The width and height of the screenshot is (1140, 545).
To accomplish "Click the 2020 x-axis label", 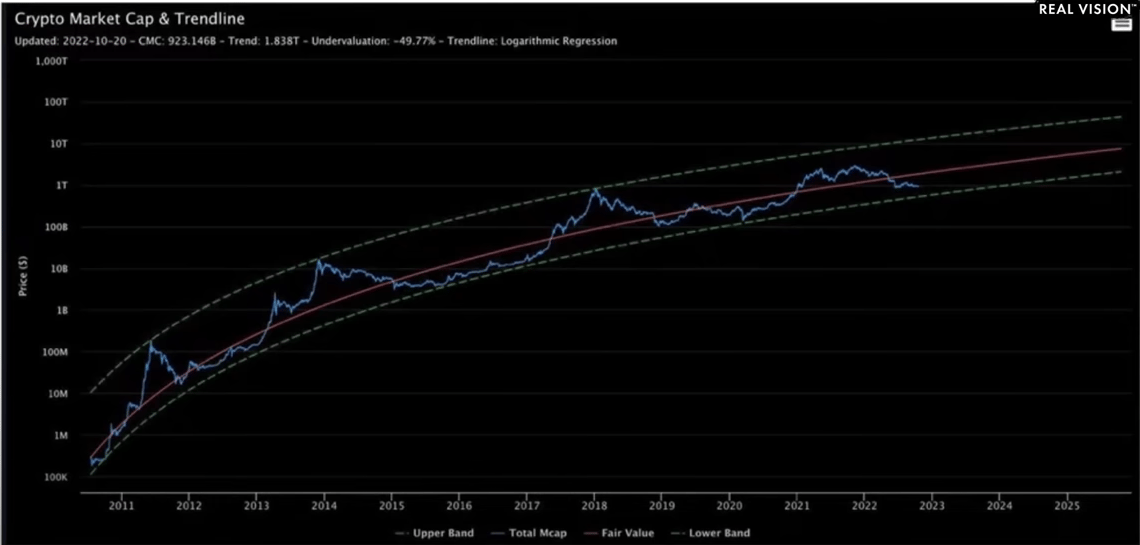I will [729, 504].
